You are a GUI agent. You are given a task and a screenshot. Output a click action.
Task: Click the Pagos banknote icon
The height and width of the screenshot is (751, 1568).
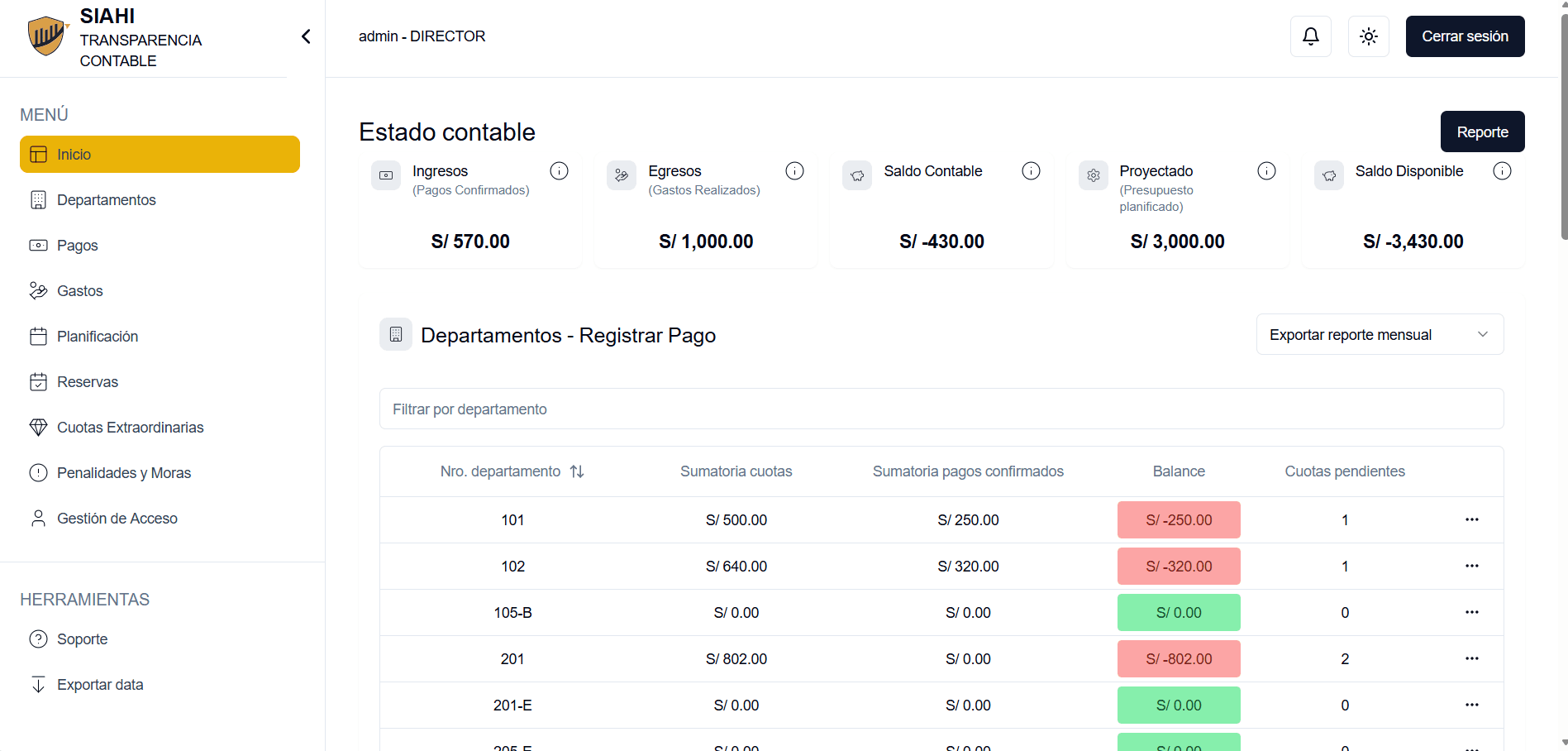pyautogui.click(x=38, y=246)
